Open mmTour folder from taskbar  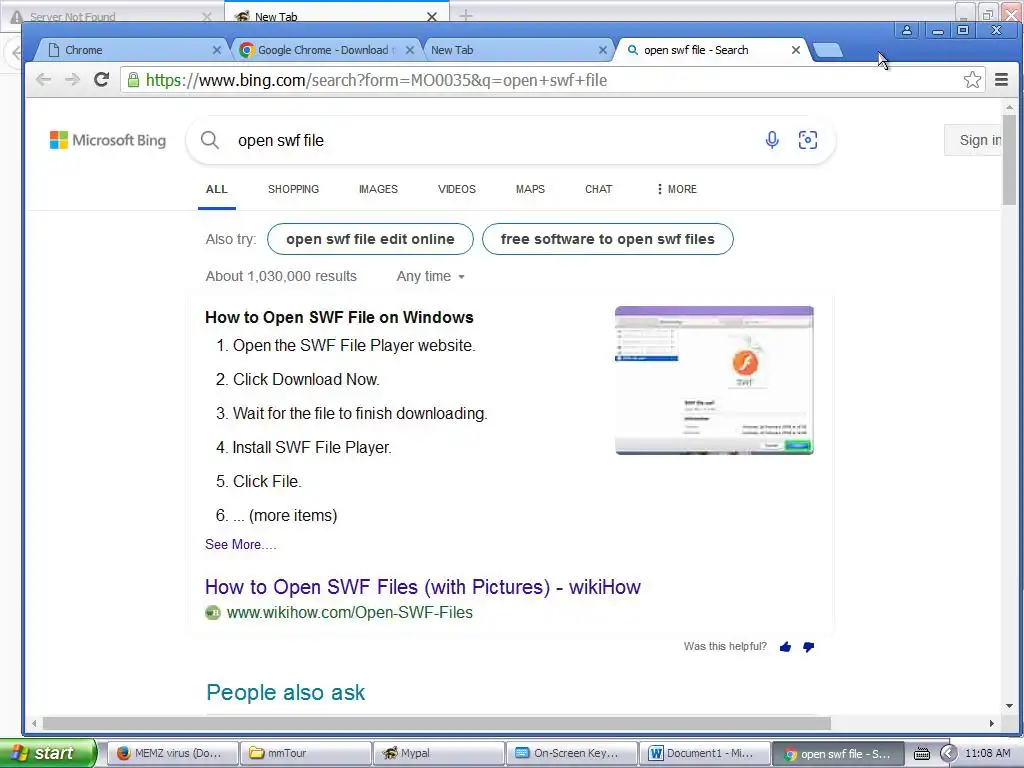[x=304, y=753]
